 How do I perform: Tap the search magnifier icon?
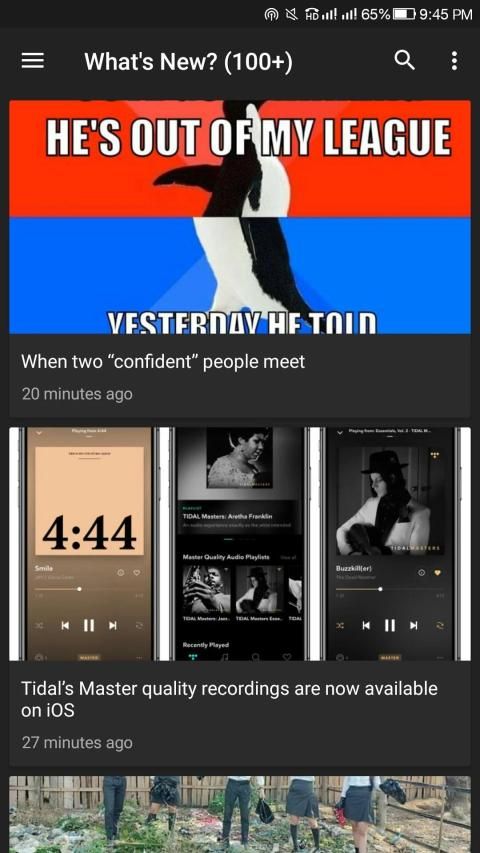(404, 60)
